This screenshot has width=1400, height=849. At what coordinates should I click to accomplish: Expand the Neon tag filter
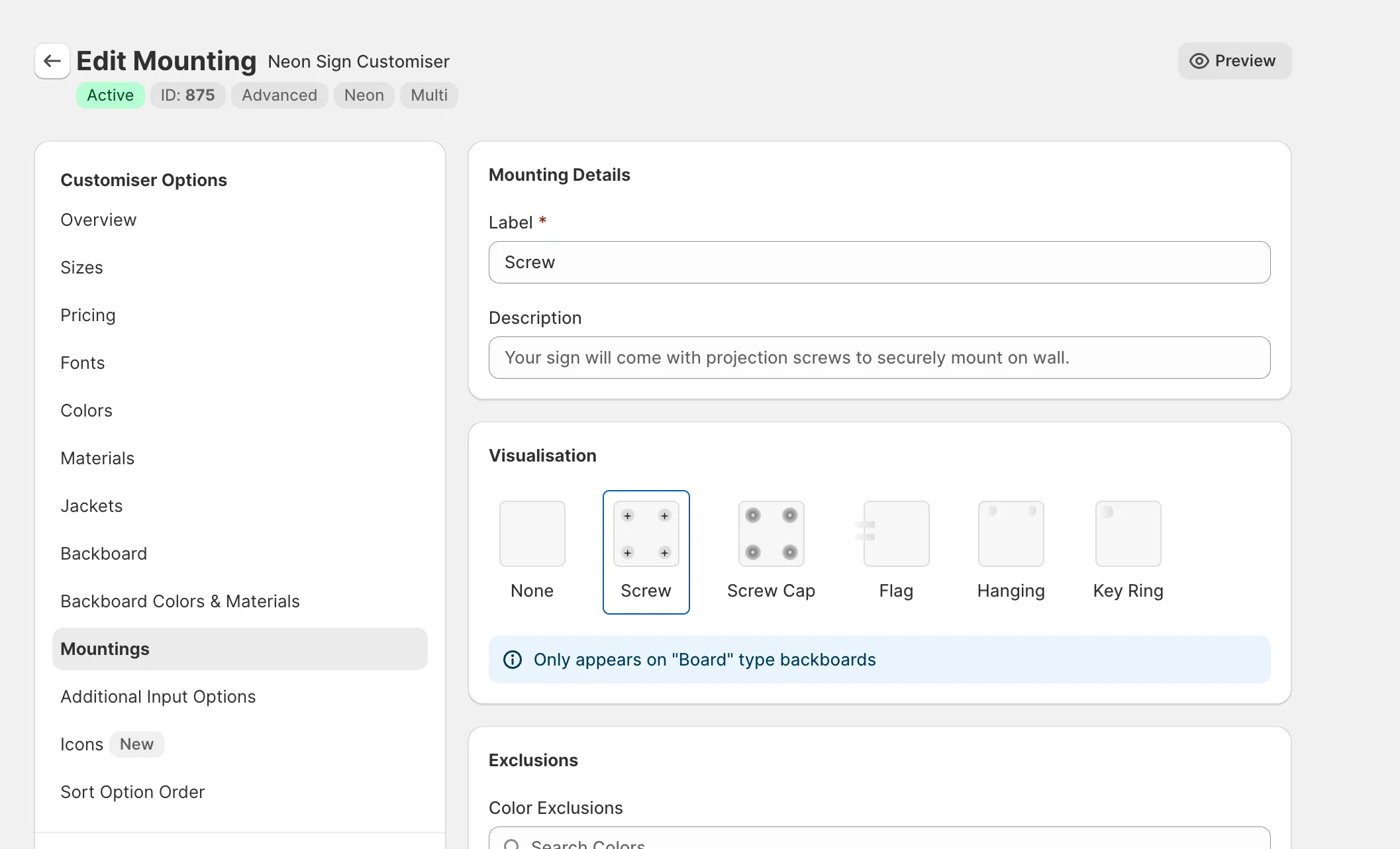point(364,95)
